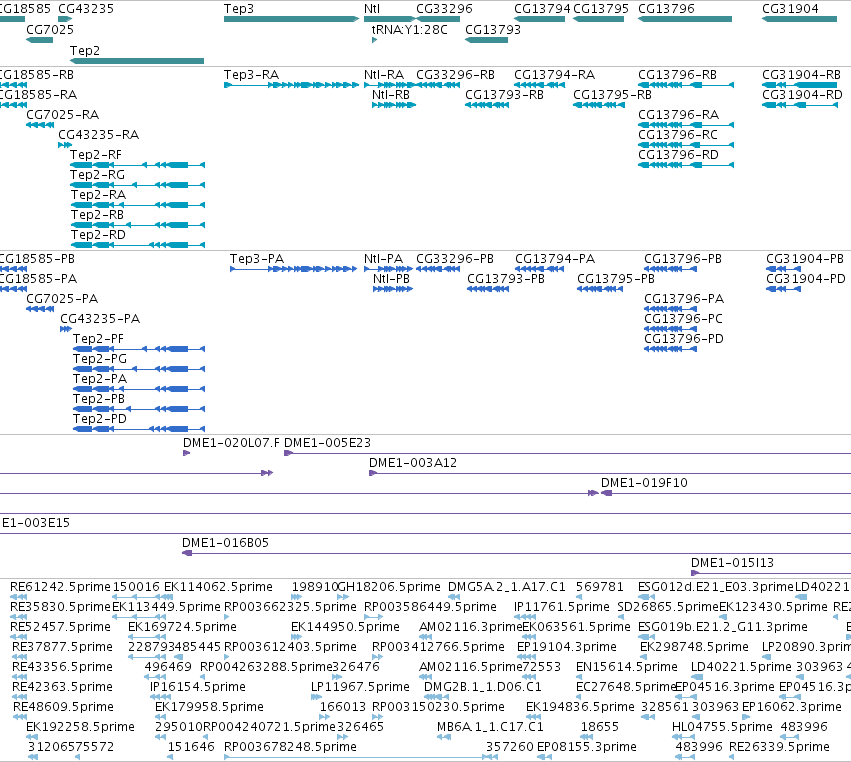Select EST DMG5A.2_1.A17.C1
The width and height of the screenshot is (851, 762).
click(506, 587)
